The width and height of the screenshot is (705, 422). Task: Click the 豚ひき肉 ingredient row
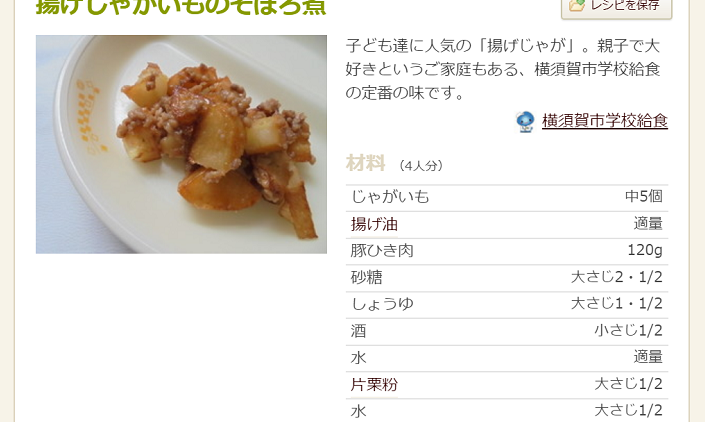(507, 250)
